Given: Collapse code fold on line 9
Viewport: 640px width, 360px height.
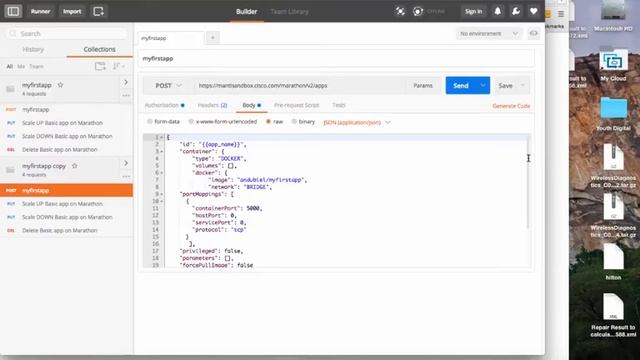Looking at the screenshot, I should tap(162, 194).
